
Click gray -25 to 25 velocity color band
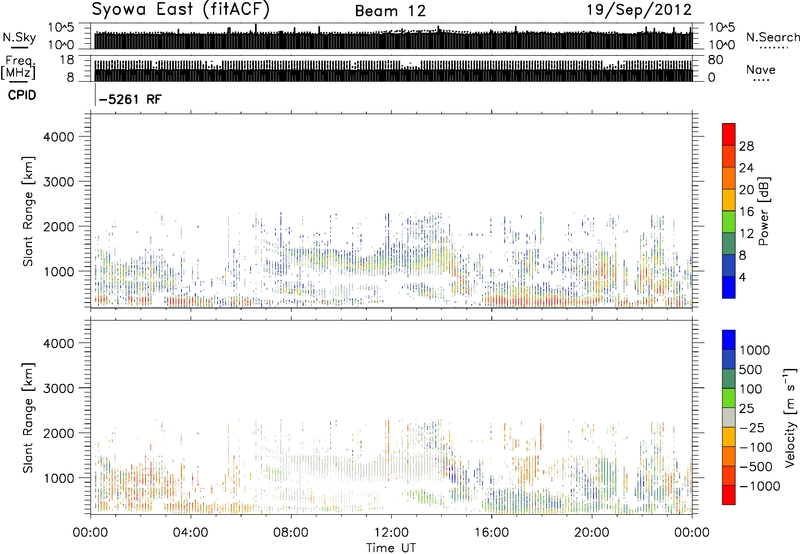tap(729, 417)
